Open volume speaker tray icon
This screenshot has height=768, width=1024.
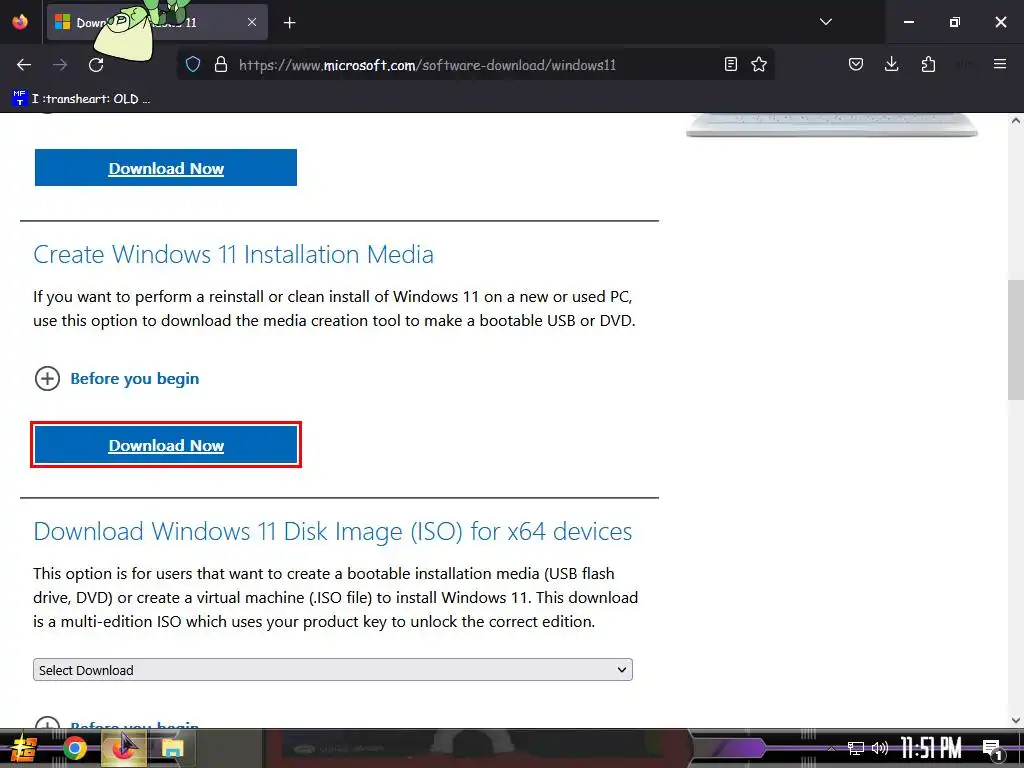880,748
